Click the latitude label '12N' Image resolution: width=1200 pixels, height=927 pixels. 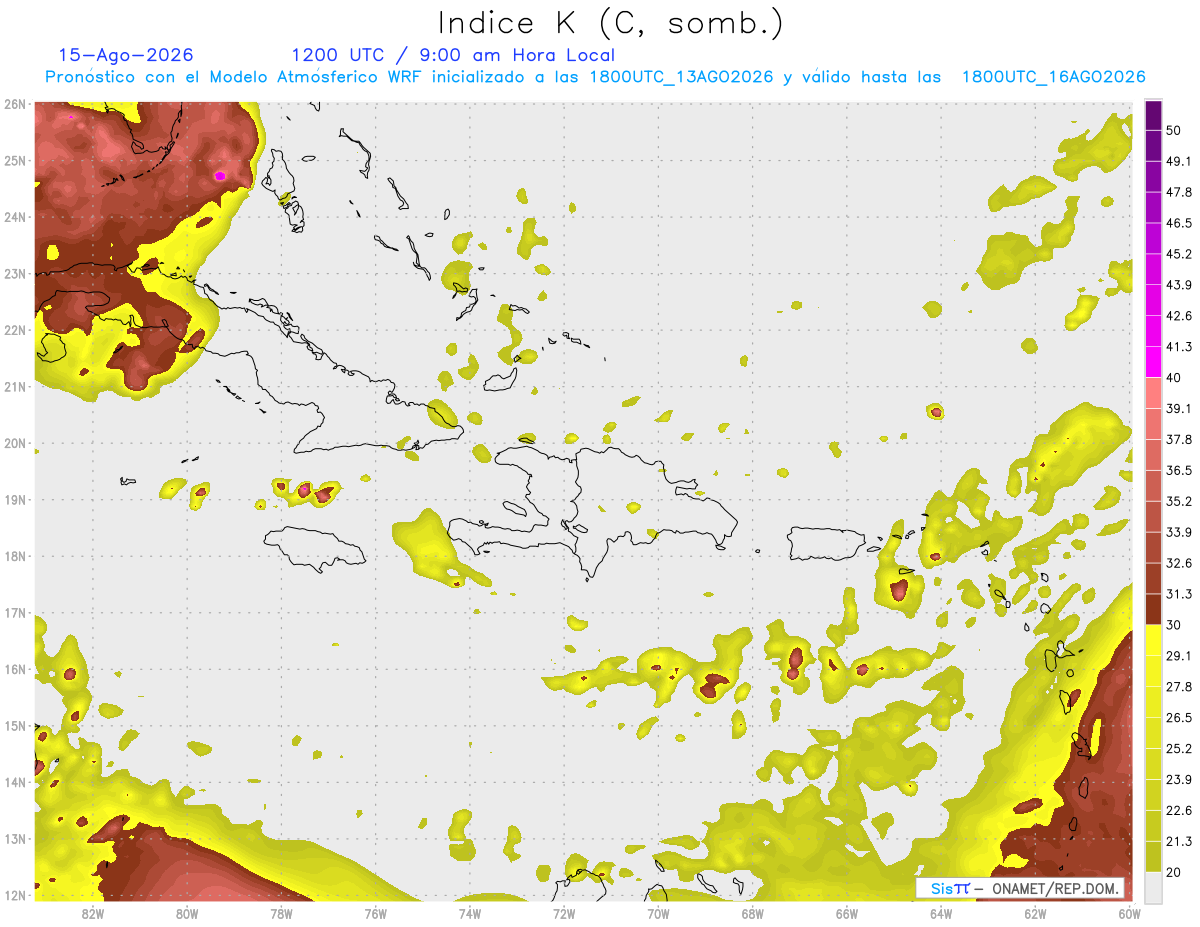[x=14, y=895]
